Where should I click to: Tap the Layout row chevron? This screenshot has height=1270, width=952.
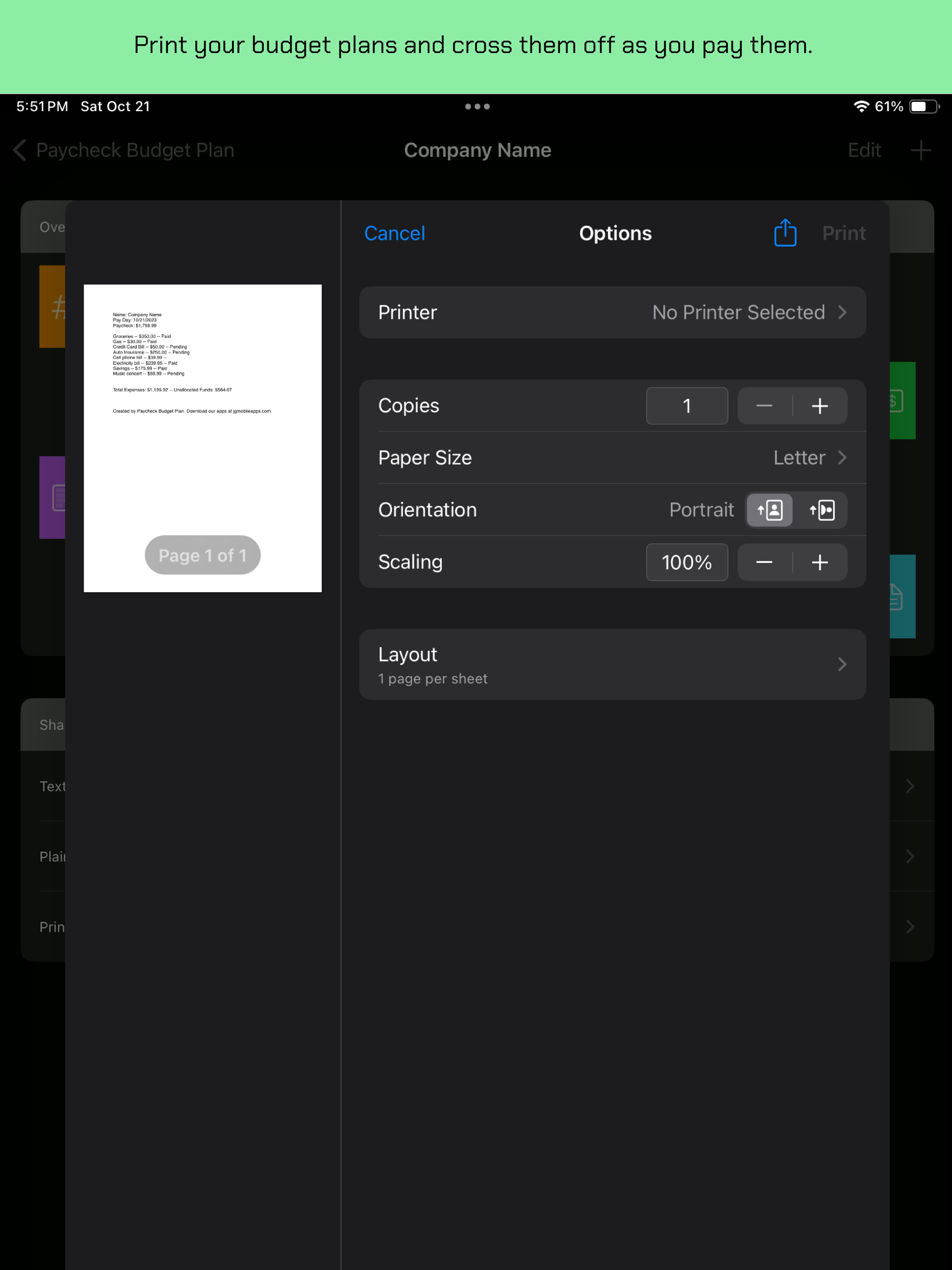point(842,664)
